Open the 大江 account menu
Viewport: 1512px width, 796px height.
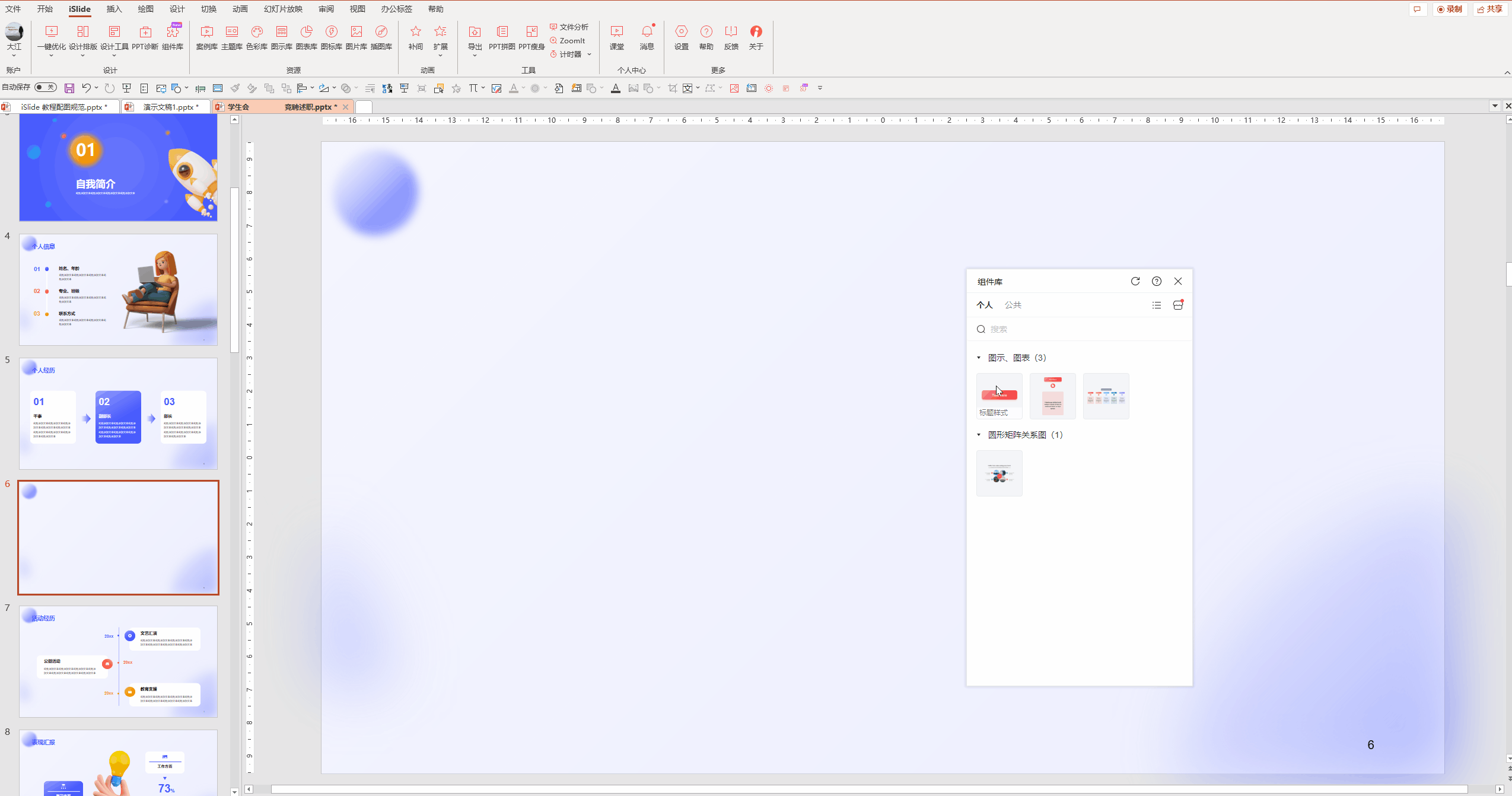pyautogui.click(x=14, y=39)
